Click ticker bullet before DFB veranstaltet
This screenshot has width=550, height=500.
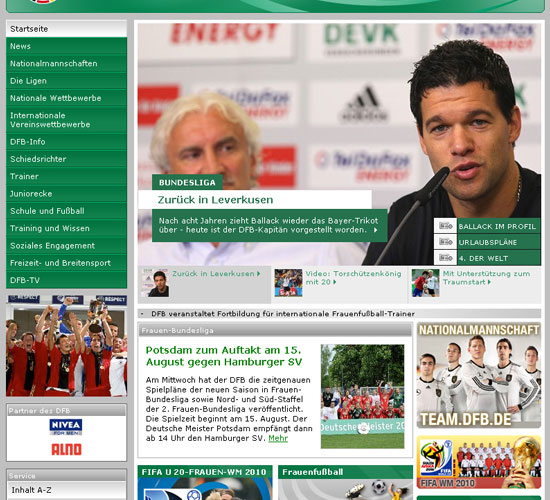coord(142,314)
